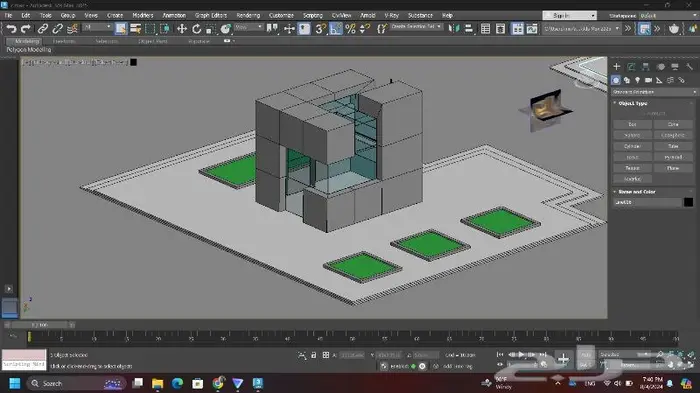Click the Mirror tool icon
The height and width of the screenshot is (393, 700).
454,29
